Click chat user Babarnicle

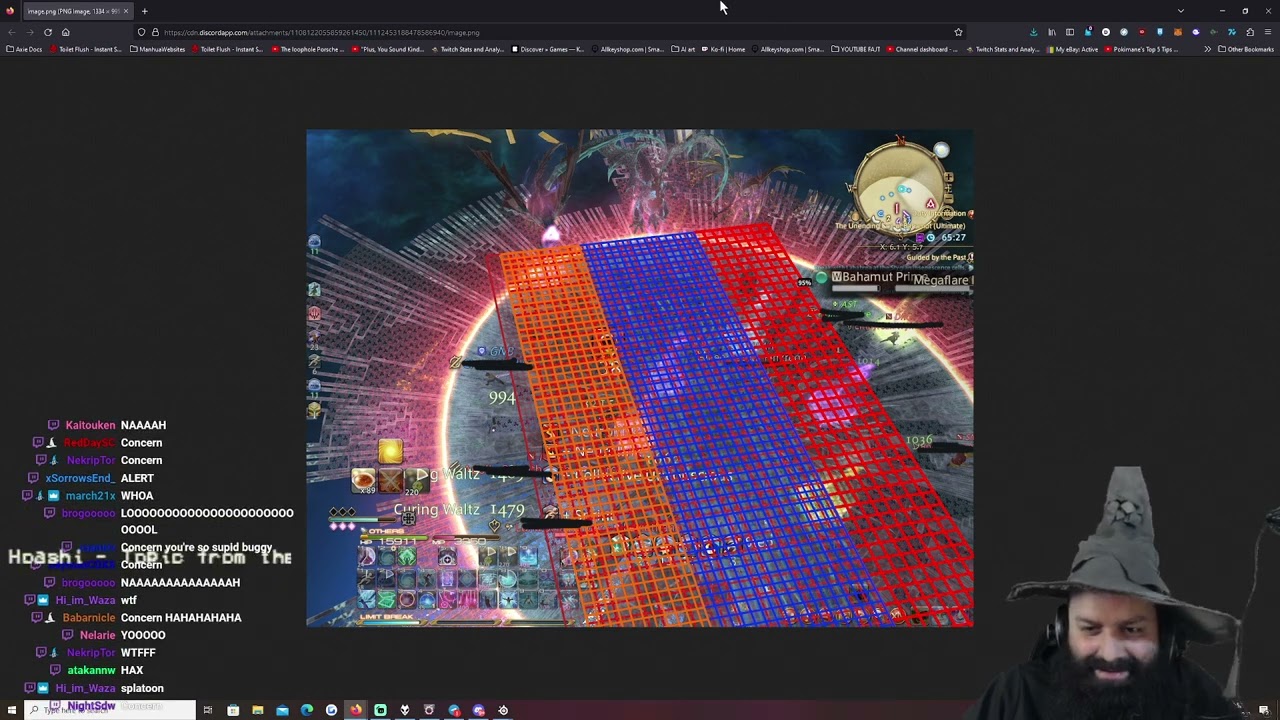tap(89, 618)
